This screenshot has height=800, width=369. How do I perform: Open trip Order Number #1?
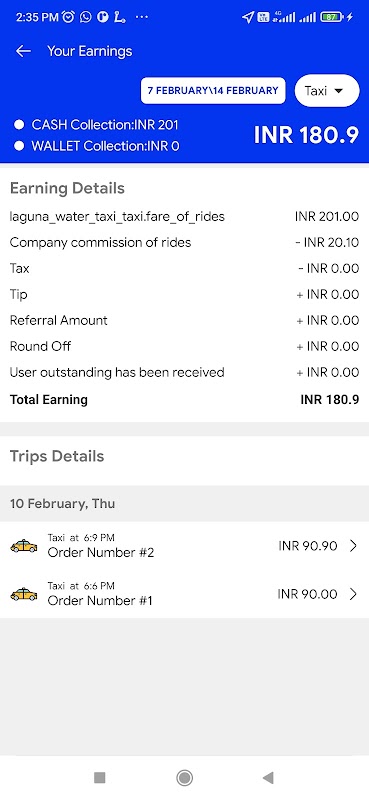184,594
